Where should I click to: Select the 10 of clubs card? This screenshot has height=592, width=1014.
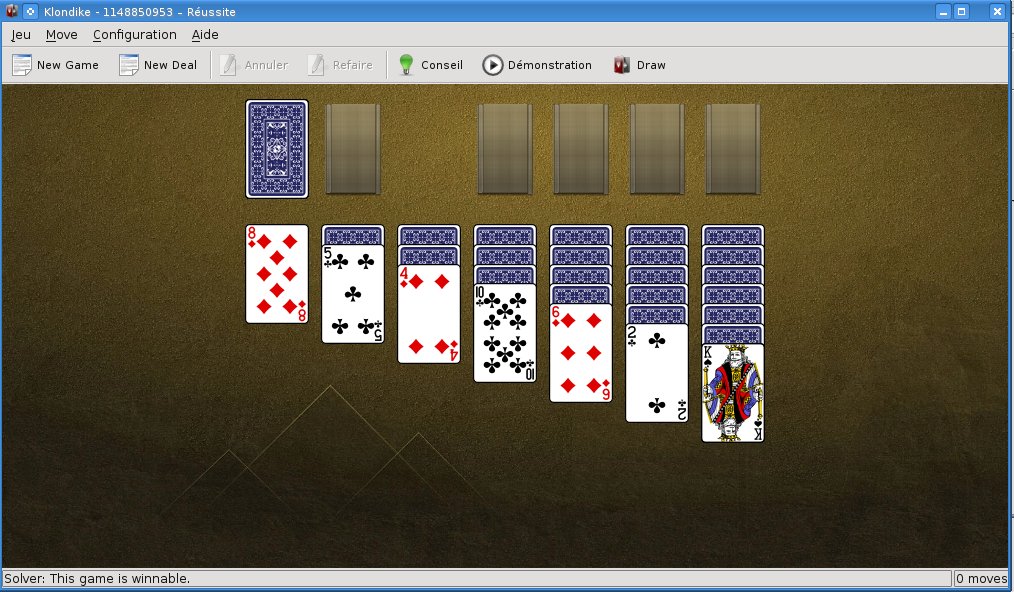(x=505, y=333)
